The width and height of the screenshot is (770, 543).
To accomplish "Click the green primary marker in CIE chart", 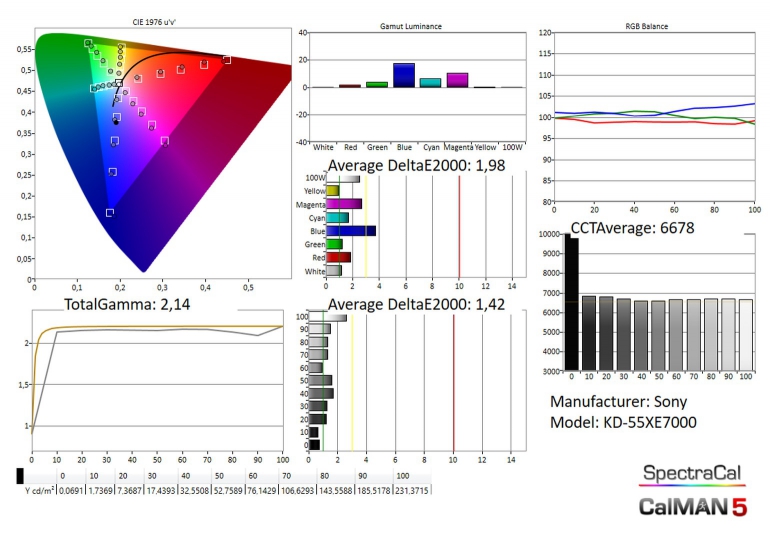I will (88, 43).
